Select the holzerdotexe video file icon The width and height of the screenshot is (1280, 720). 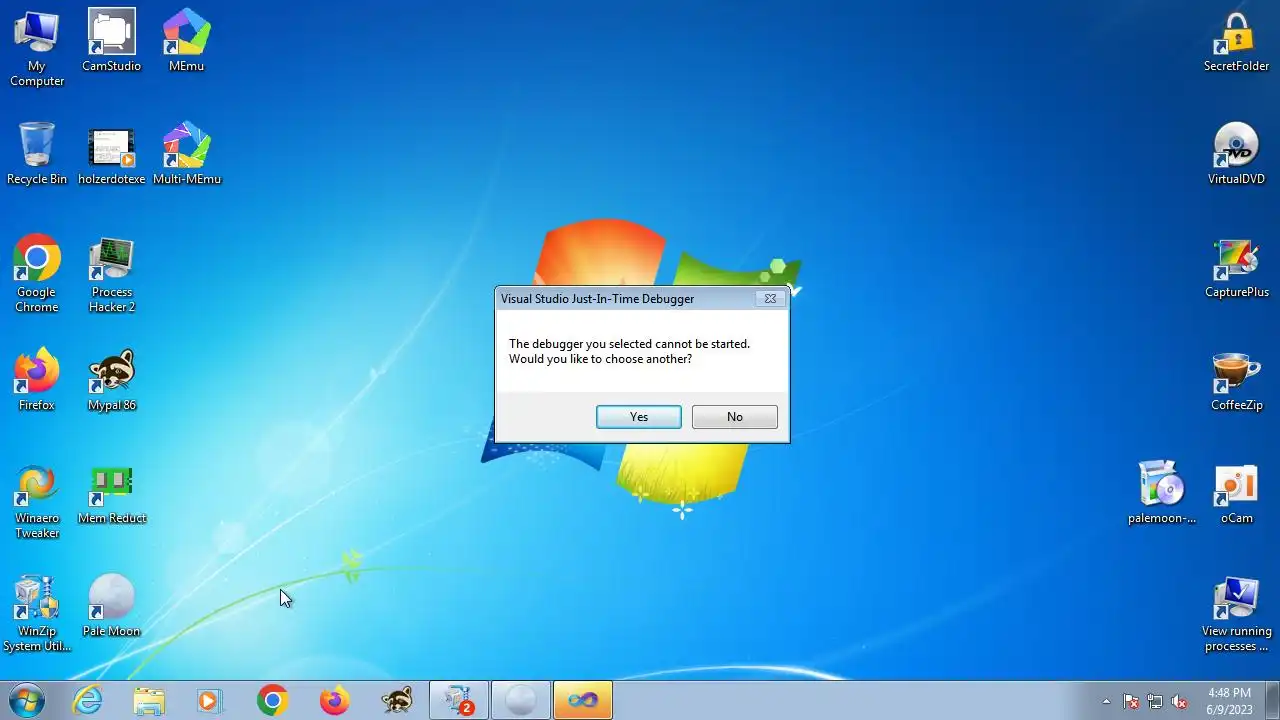coord(112,154)
